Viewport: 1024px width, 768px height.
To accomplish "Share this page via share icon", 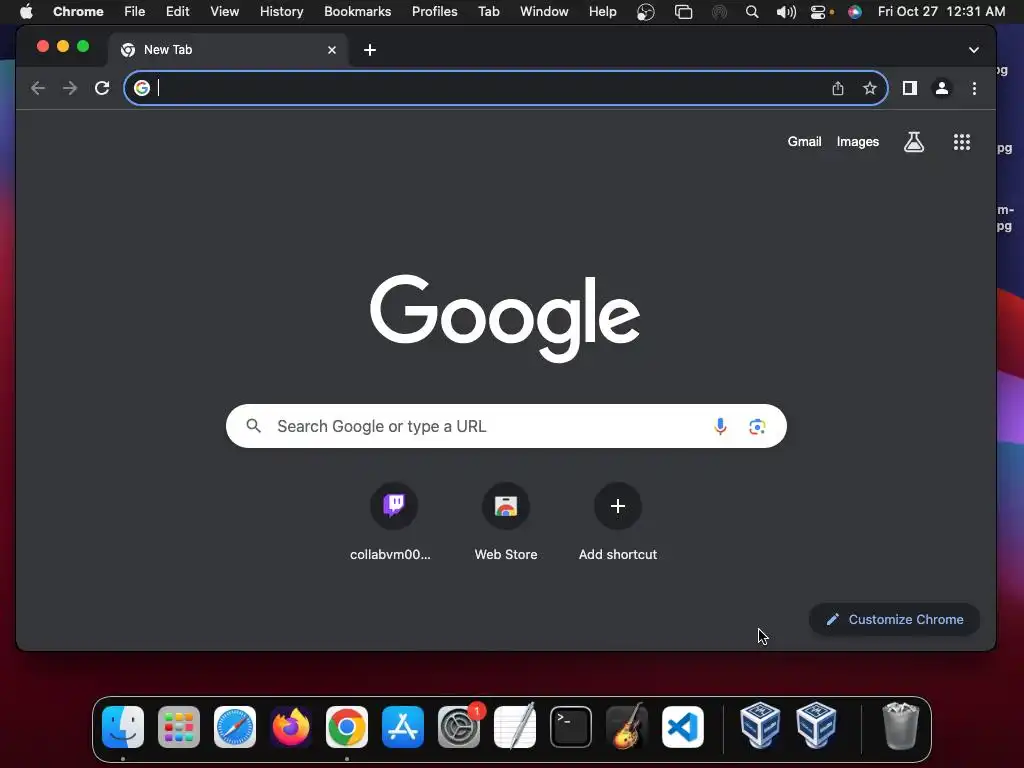I will (838, 88).
